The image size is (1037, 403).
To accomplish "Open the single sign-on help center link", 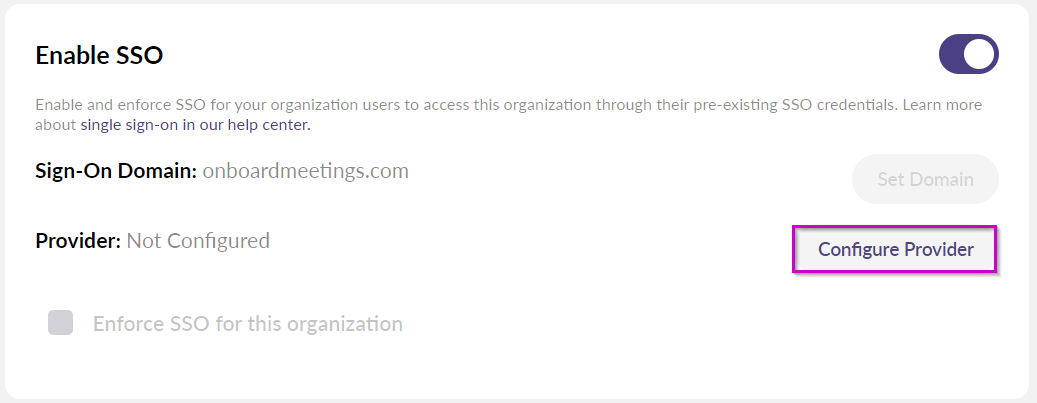I will pos(195,124).
